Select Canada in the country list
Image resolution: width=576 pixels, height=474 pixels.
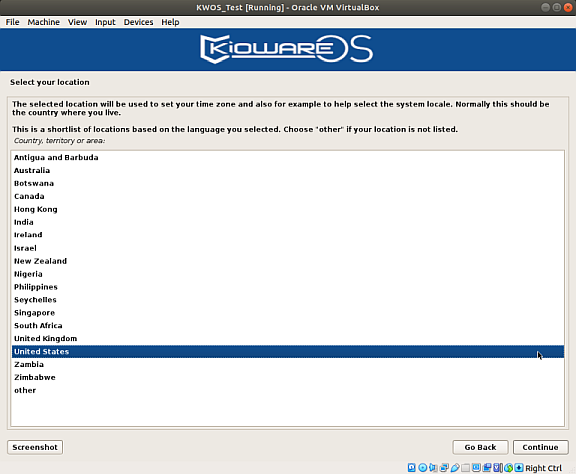tap(288, 196)
